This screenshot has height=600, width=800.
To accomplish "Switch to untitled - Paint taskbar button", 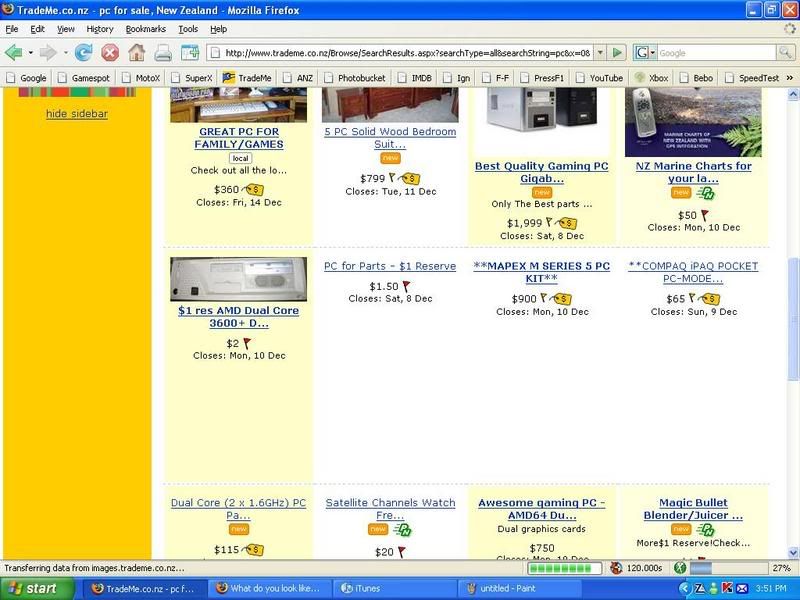I will point(520,589).
